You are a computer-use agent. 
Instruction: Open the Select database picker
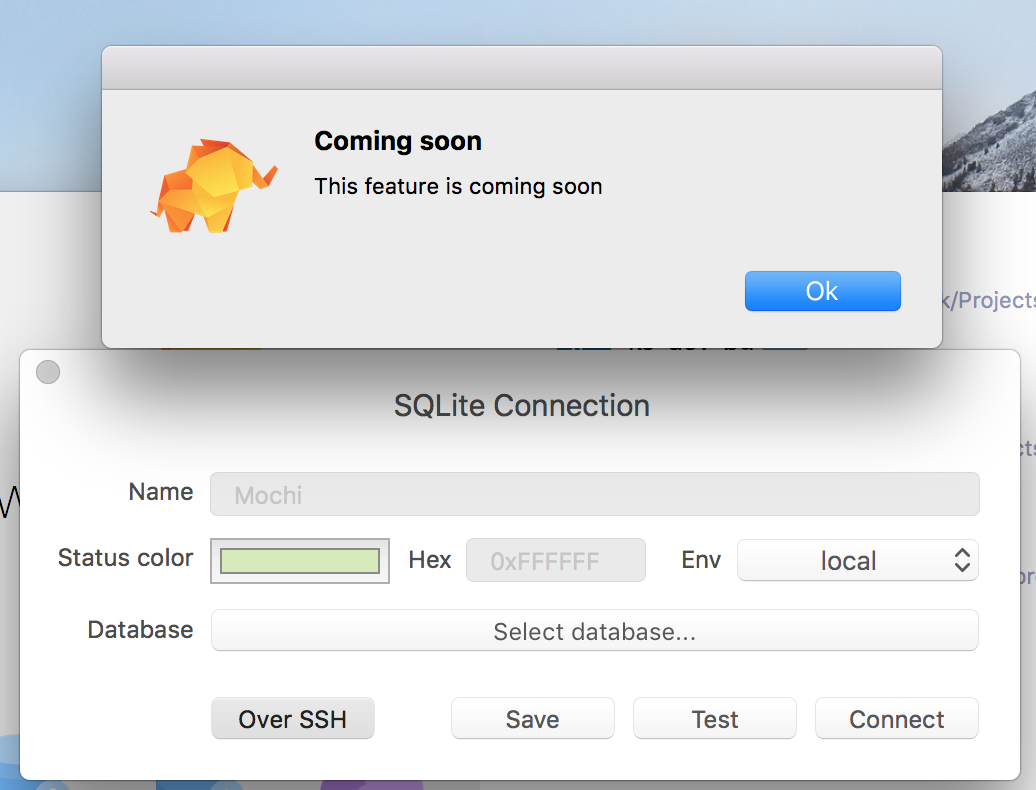click(594, 630)
